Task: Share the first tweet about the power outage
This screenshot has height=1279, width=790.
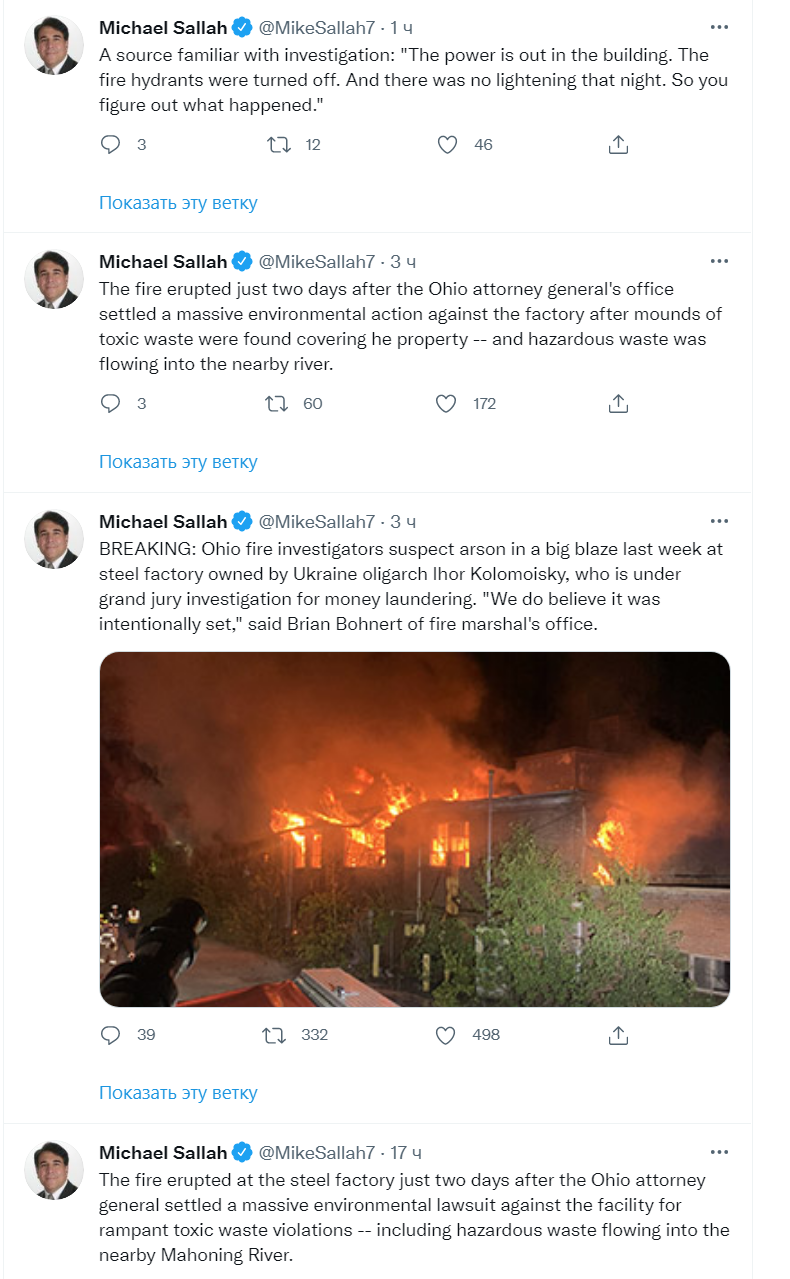Action: (x=618, y=145)
